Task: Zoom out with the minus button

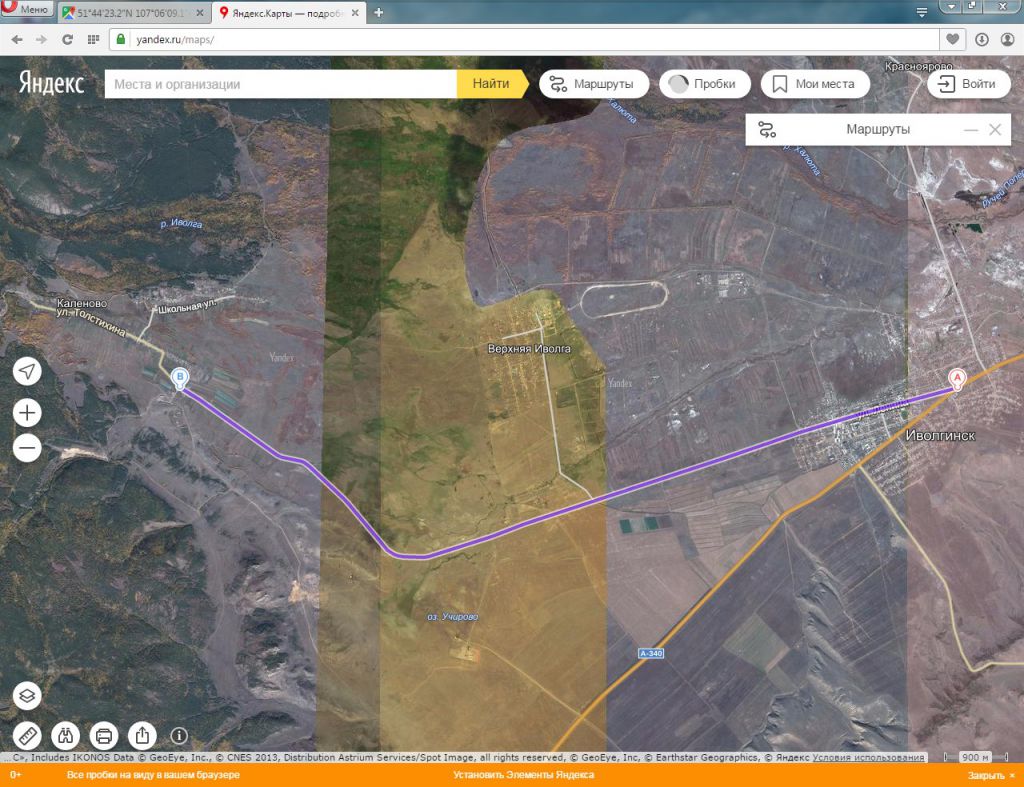Action: (28, 448)
